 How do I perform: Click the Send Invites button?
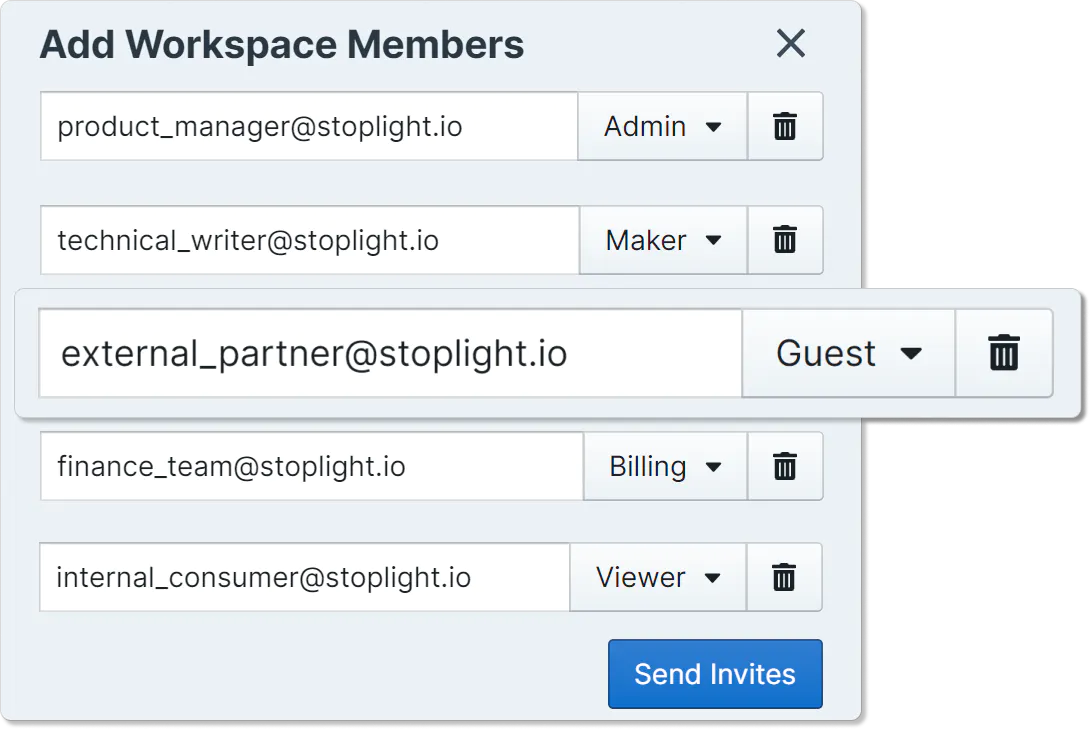click(x=715, y=674)
